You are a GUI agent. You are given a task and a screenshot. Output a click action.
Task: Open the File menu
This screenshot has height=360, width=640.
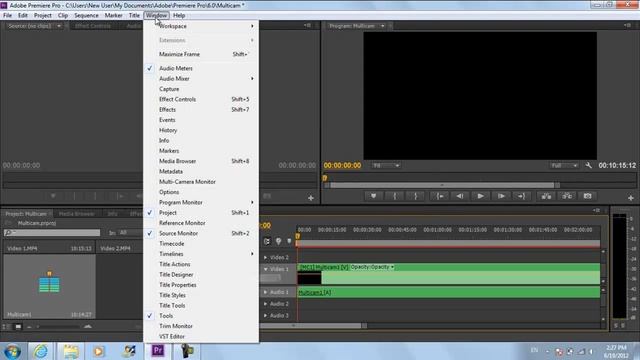[7, 16]
